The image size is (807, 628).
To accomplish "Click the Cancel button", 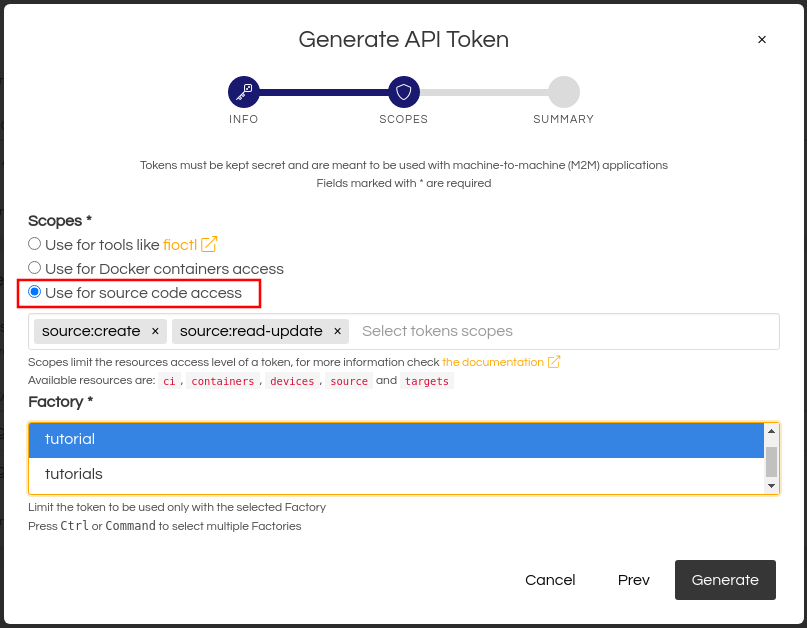I will (x=550, y=580).
